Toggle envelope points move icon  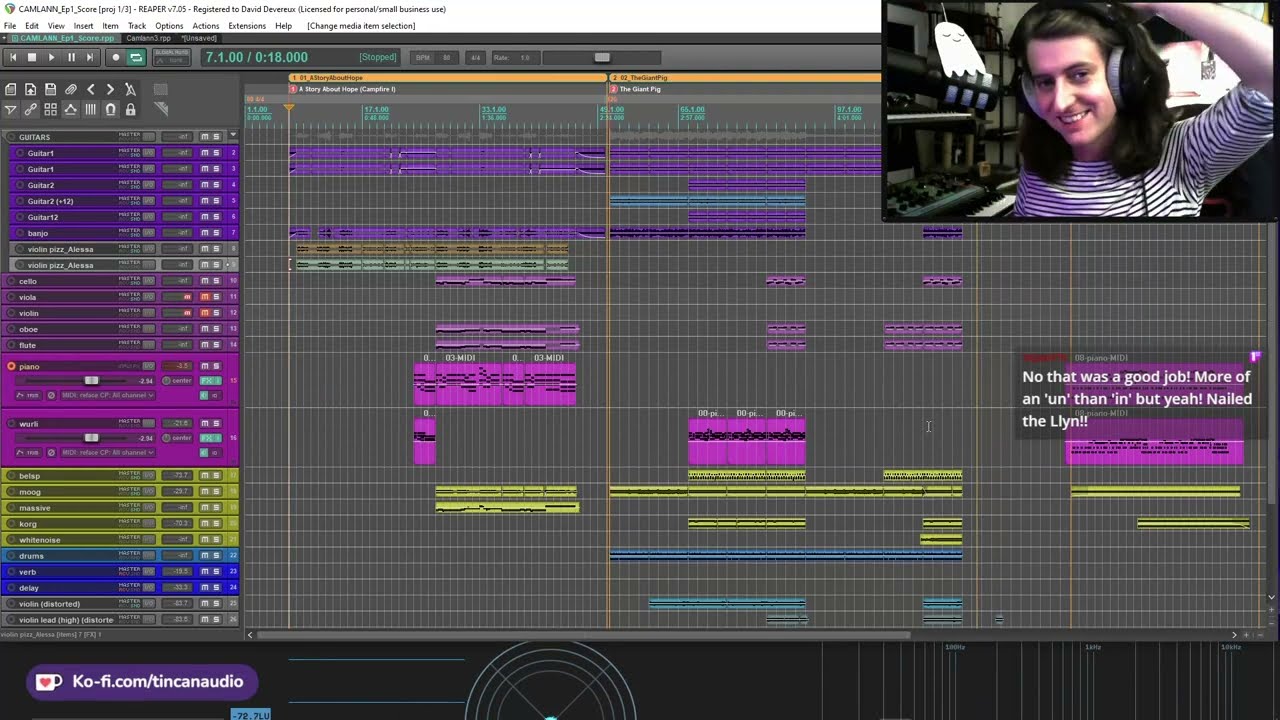pos(70,110)
